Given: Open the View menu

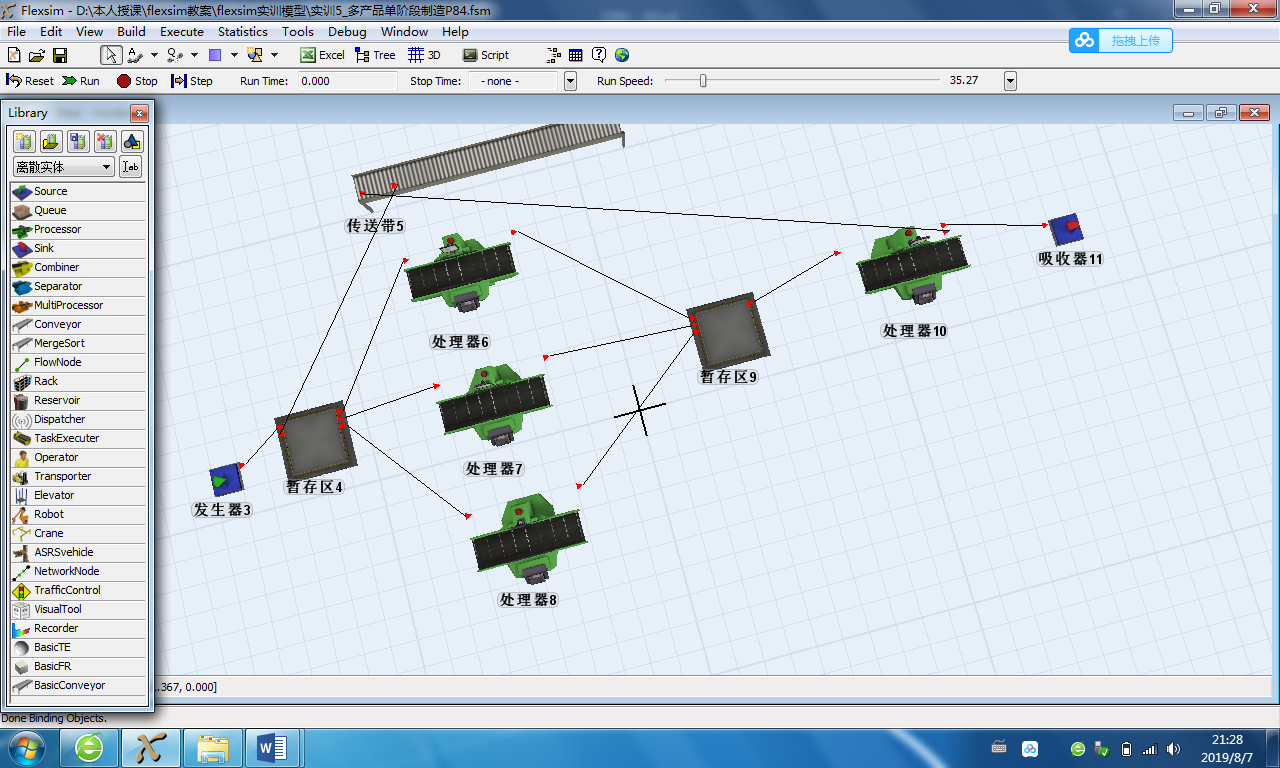Looking at the screenshot, I should 89,31.
